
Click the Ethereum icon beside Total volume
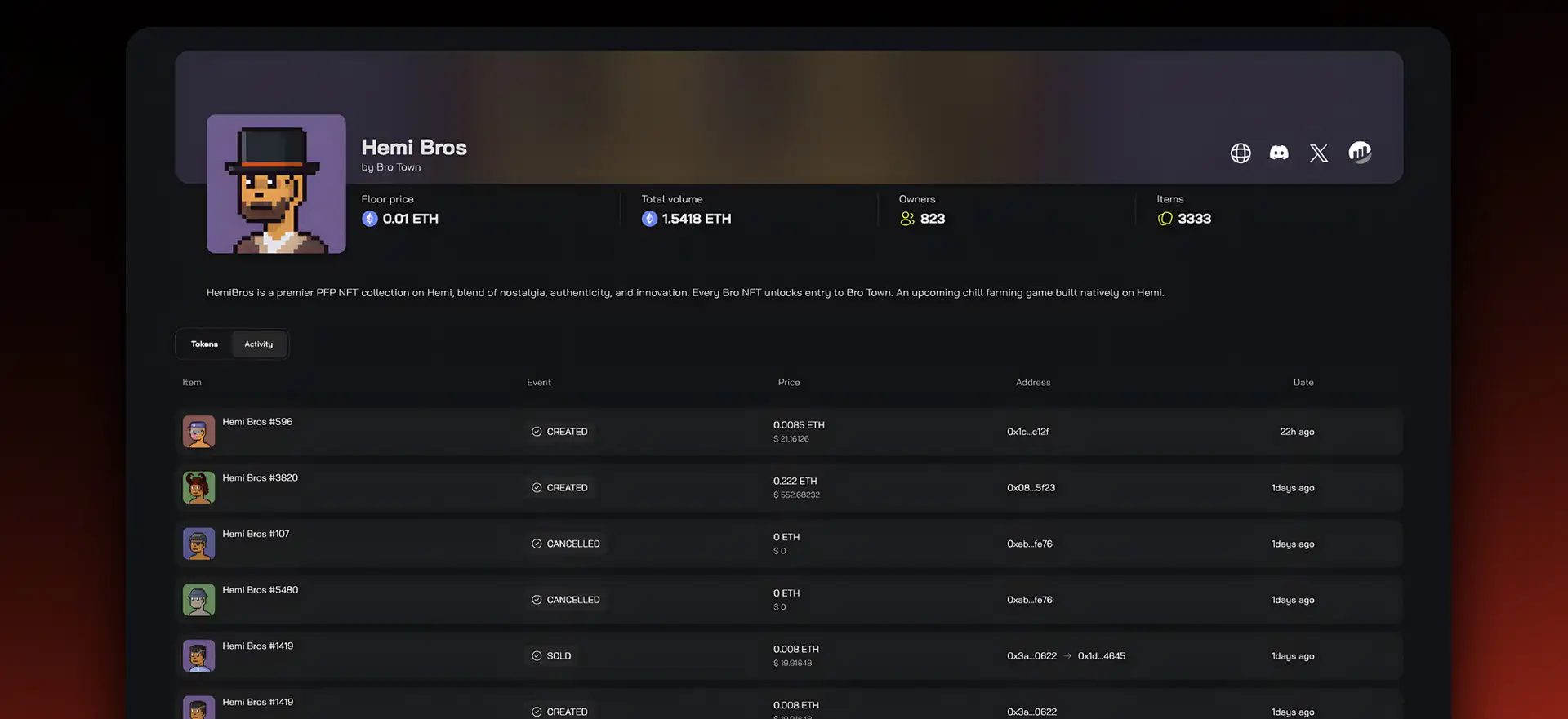pyautogui.click(x=649, y=219)
